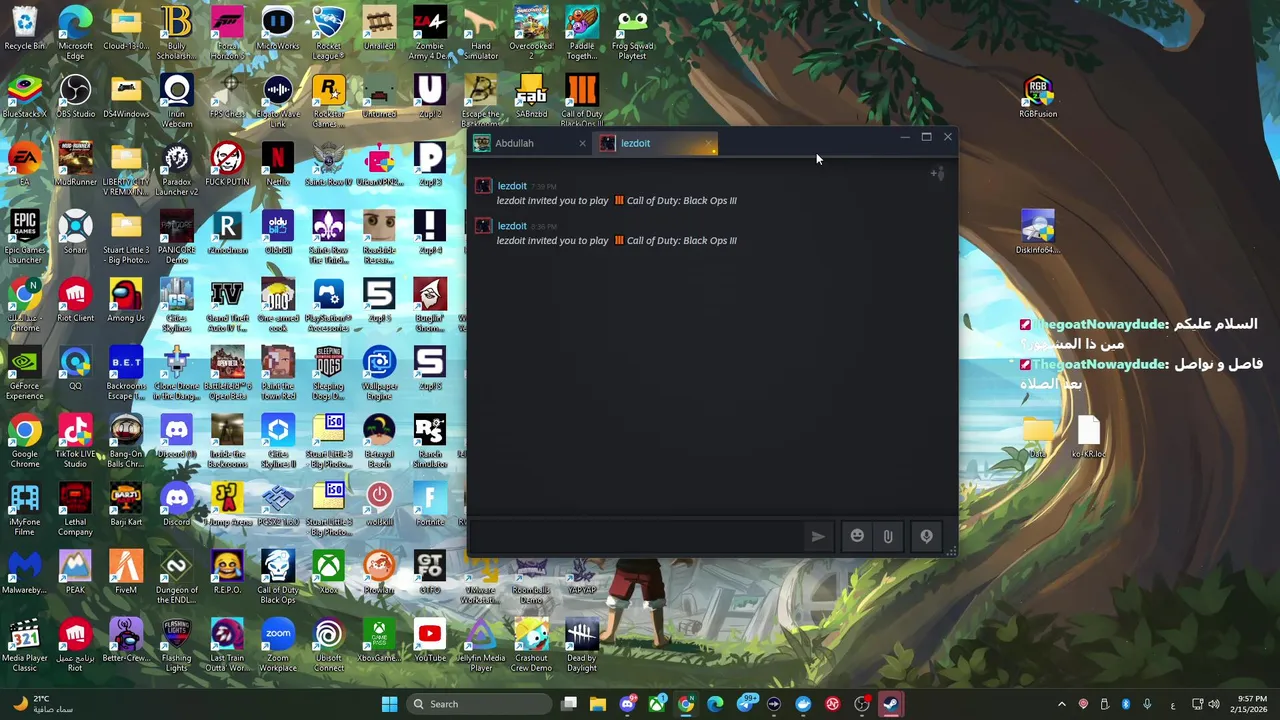Open the BlueStacks X desktop shortcut
This screenshot has width=1280, height=720.
25,98
